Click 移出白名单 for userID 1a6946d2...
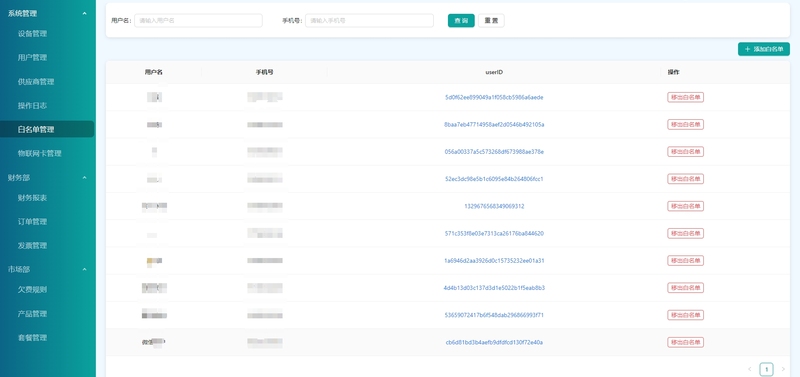The height and width of the screenshot is (377, 800). (686, 261)
